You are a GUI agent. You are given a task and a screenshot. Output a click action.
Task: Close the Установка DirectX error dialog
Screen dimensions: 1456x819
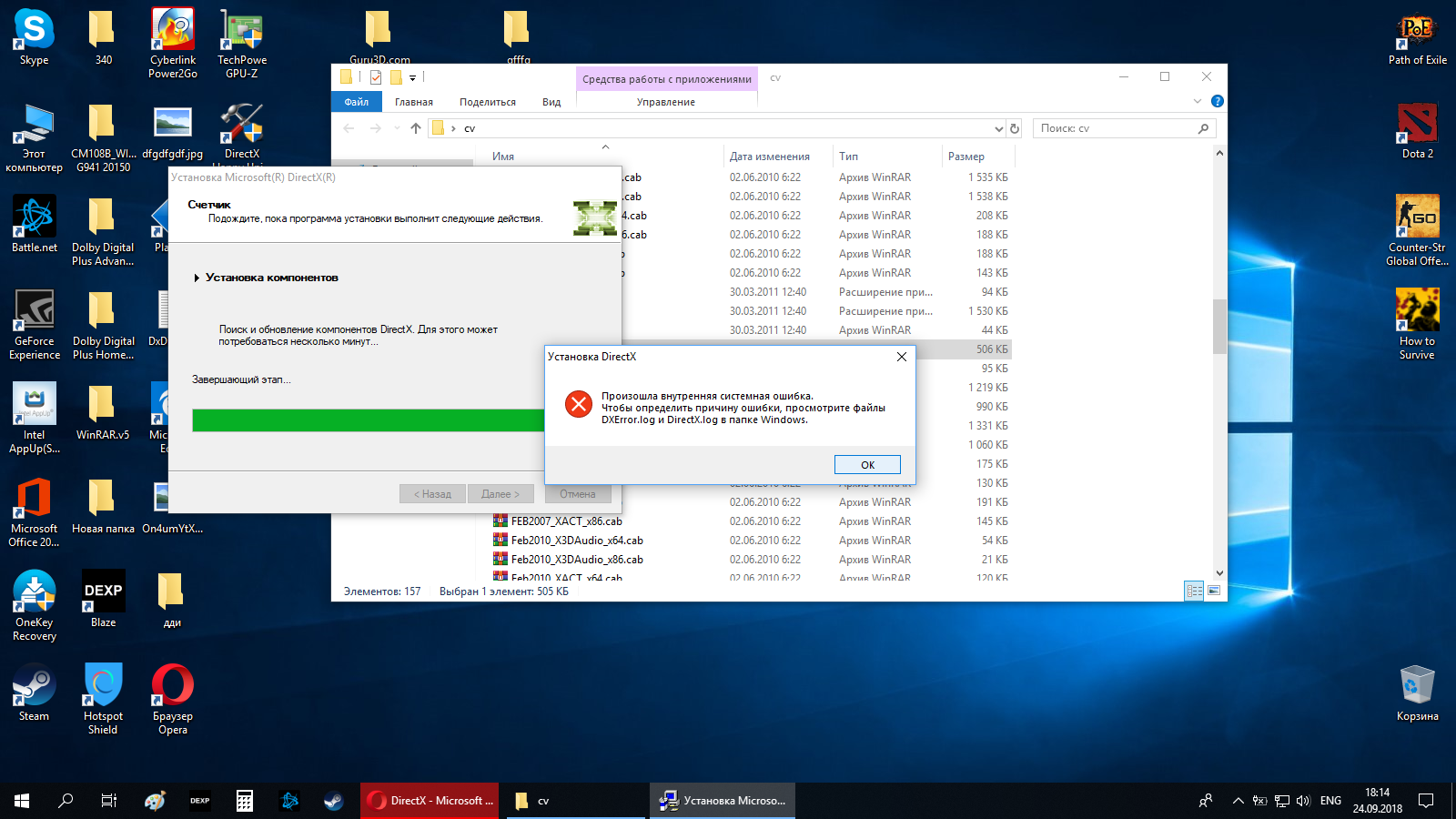click(901, 357)
